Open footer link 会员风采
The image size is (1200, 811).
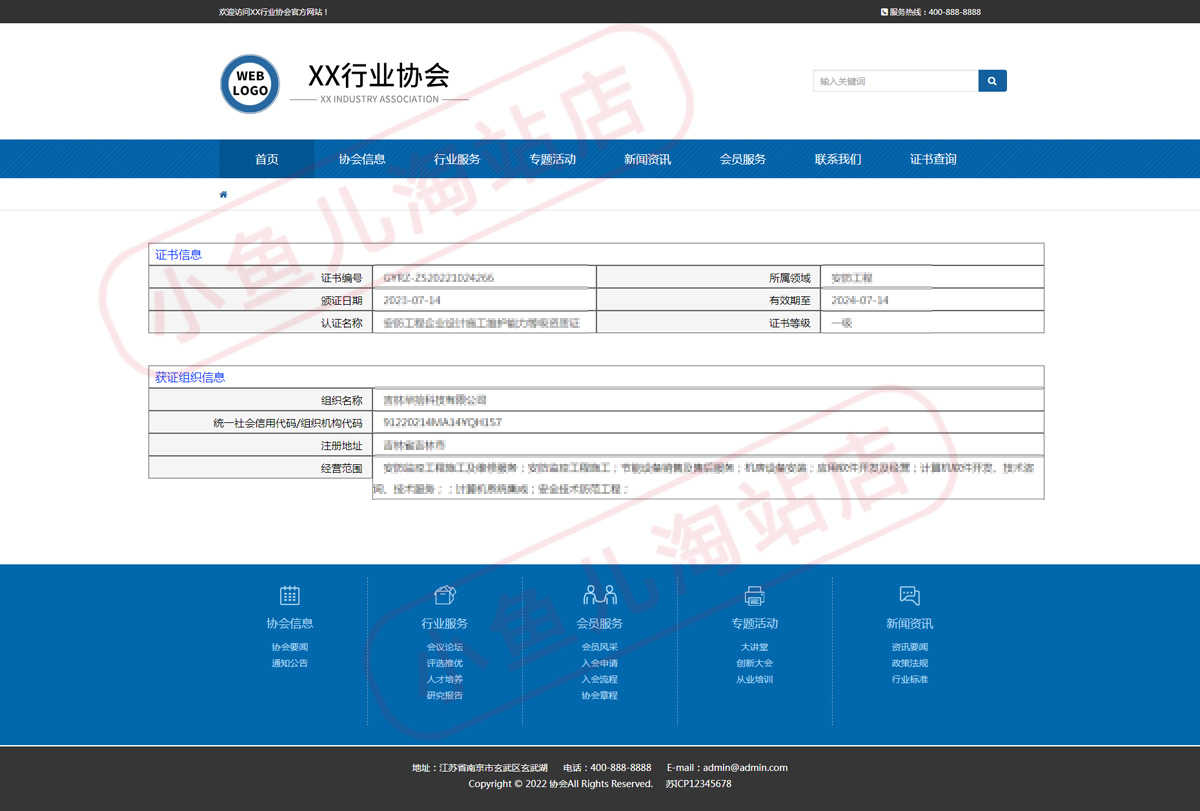pos(600,647)
